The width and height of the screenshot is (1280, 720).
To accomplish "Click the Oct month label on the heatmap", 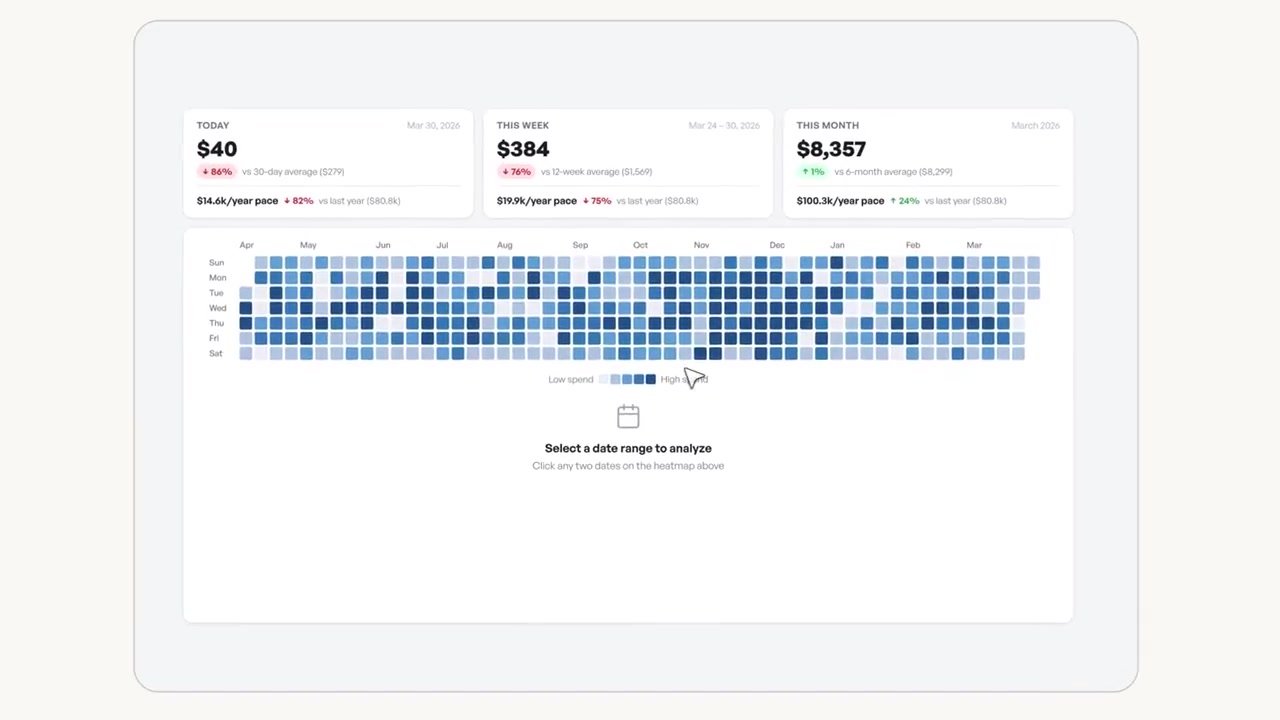I will [640, 245].
